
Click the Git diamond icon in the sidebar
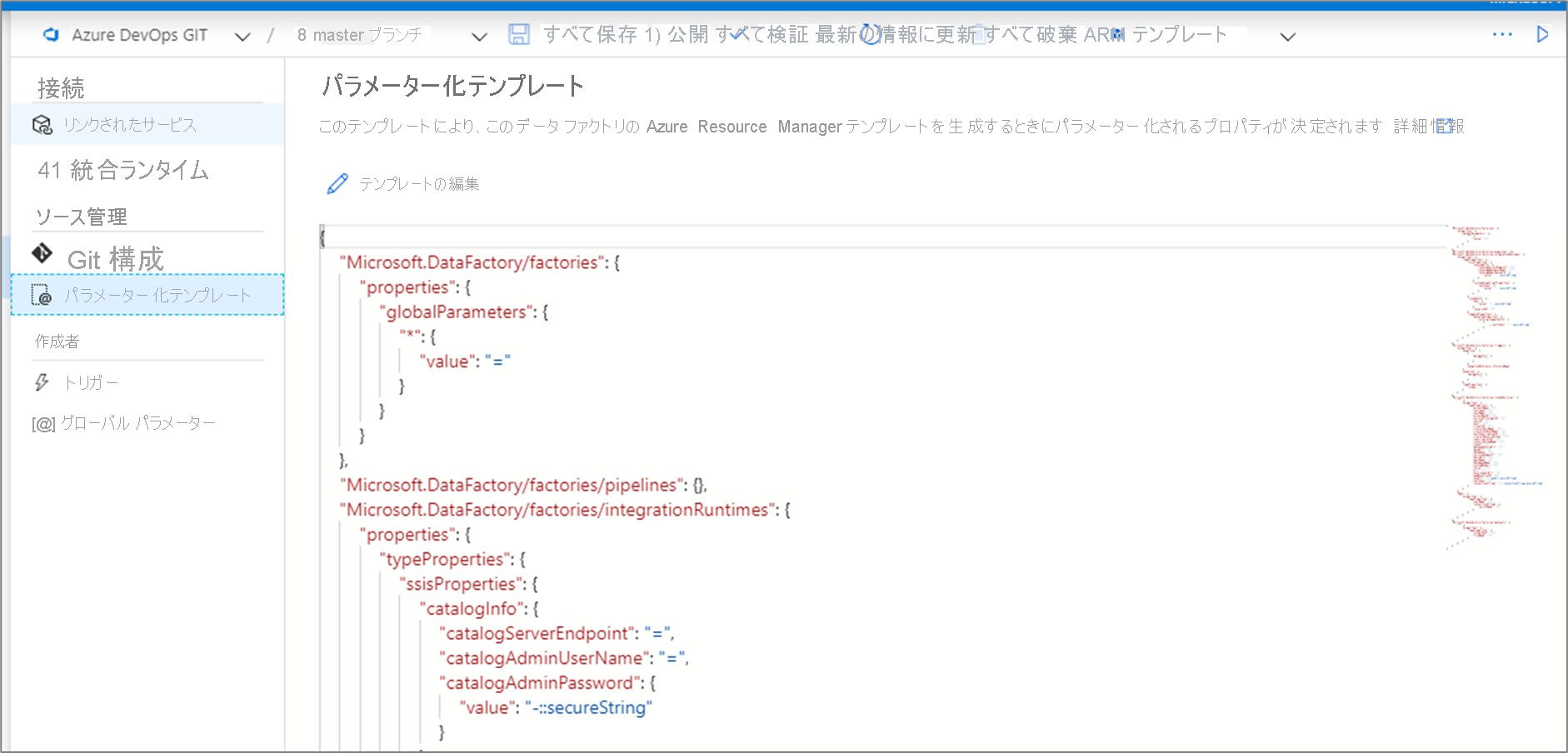point(42,252)
